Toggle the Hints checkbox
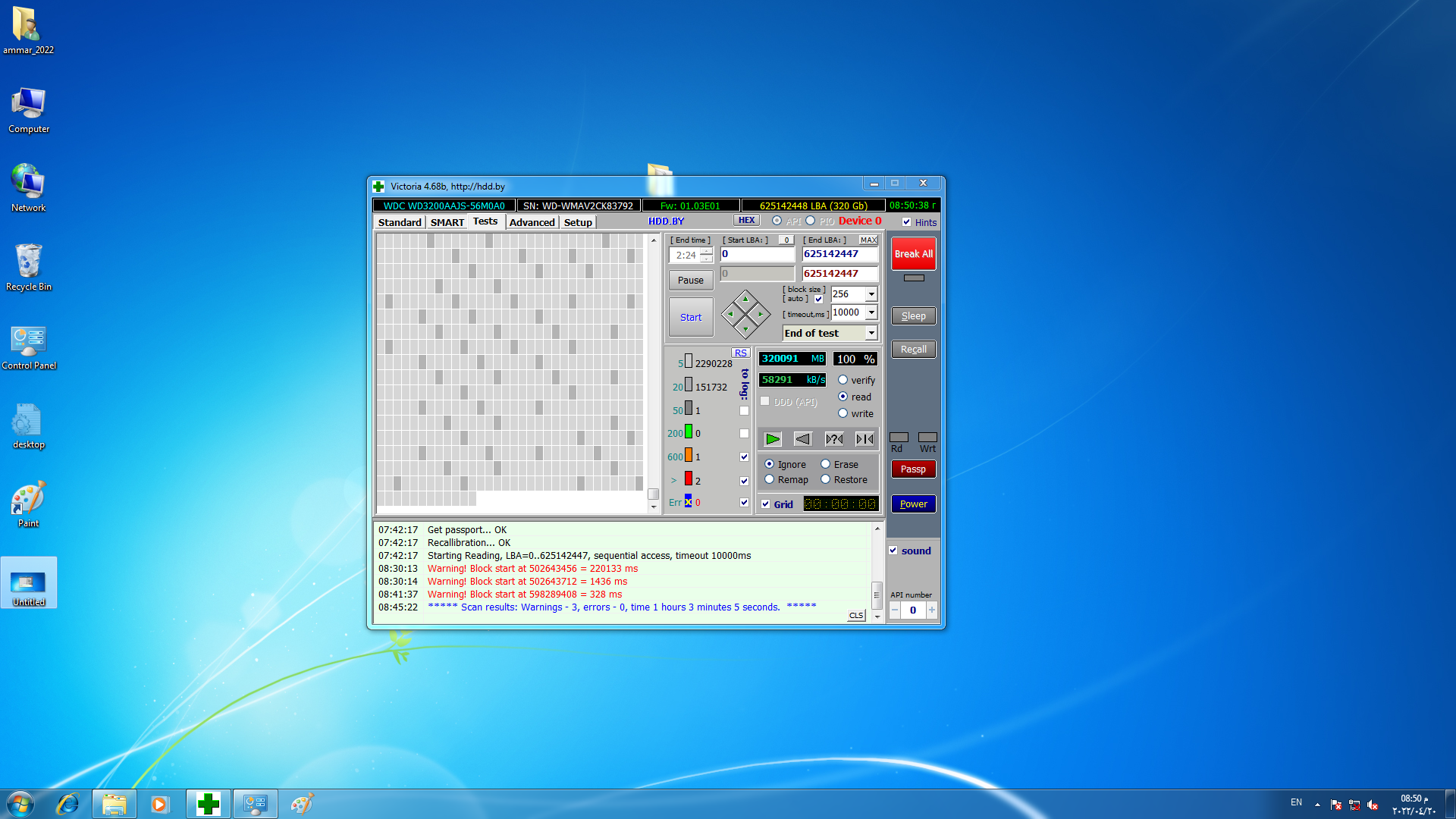 (906, 222)
